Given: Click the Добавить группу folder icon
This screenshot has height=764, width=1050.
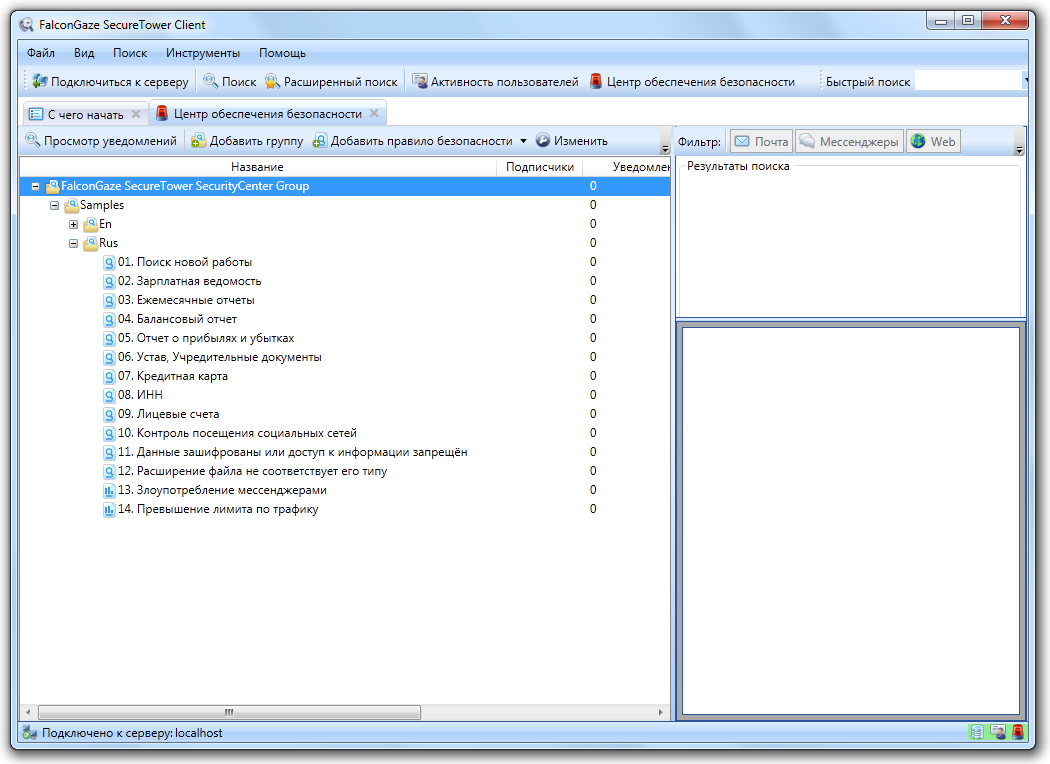Looking at the screenshot, I should pos(198,141).
